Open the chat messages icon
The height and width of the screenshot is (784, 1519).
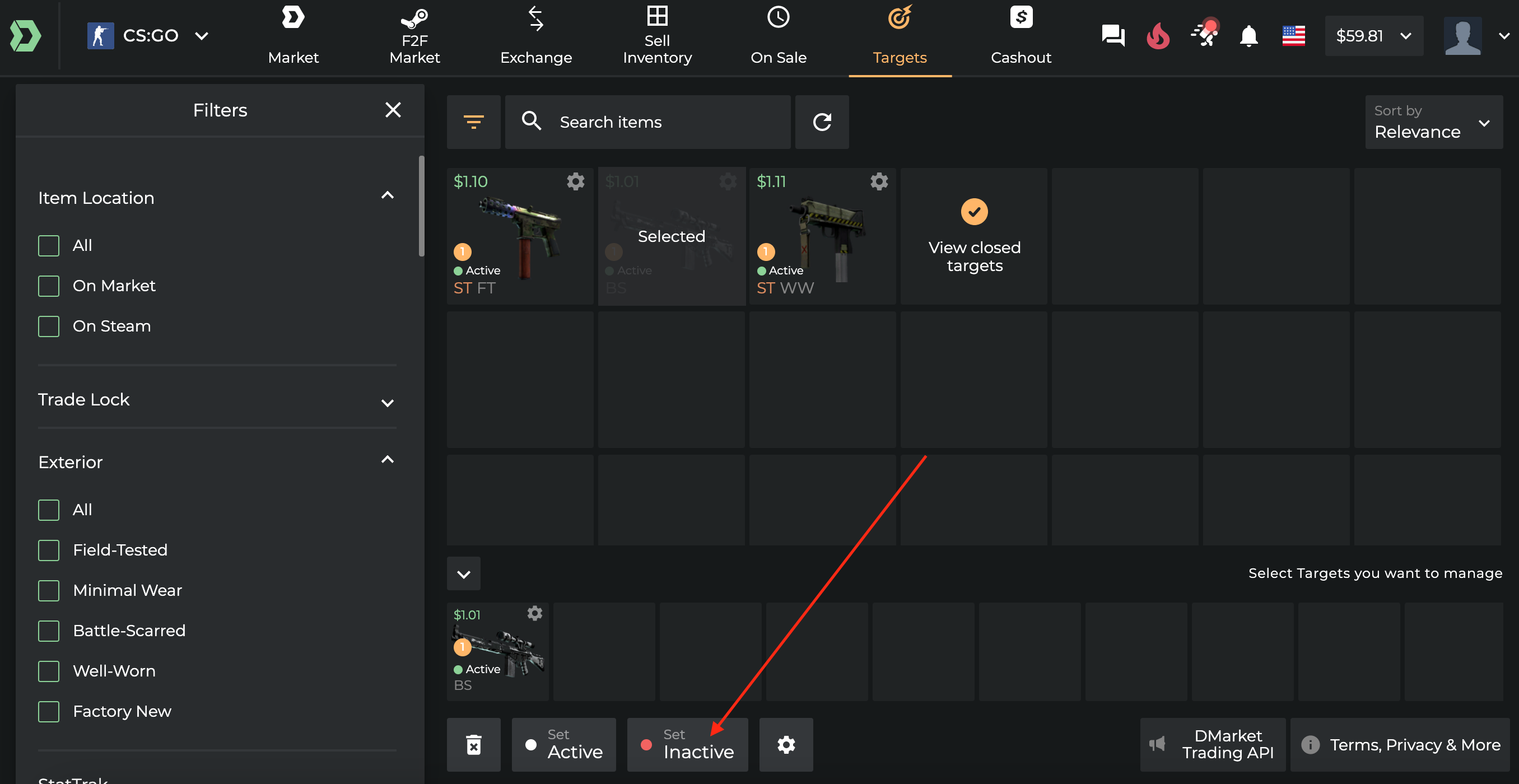coord(1113,36)
